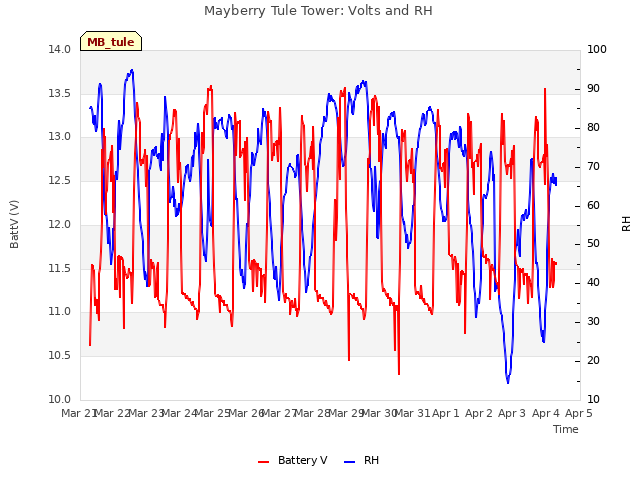Click the 50 tick on RH axis
This screenshot has width=640, height=480.
pyautogui.click(x=593, y=244)
